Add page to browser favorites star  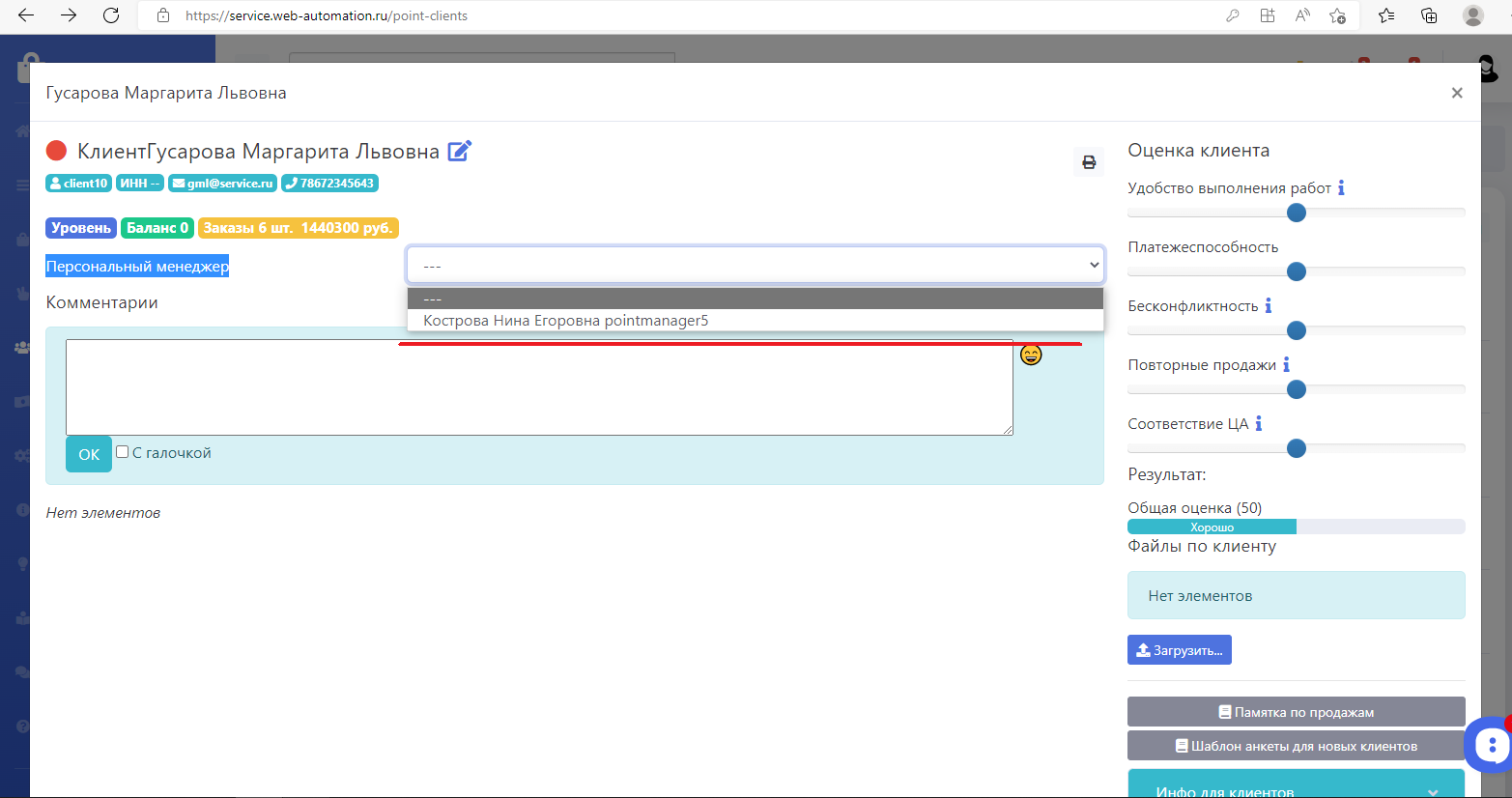coord(1337,15)
